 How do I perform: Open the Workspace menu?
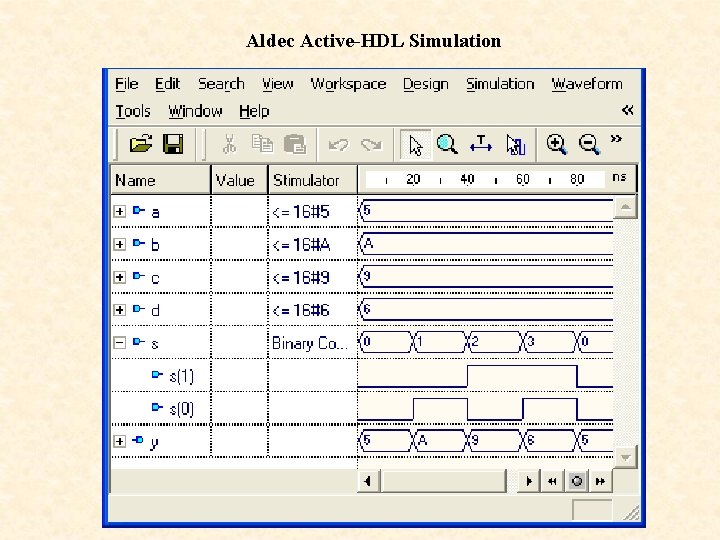(349, 84)
